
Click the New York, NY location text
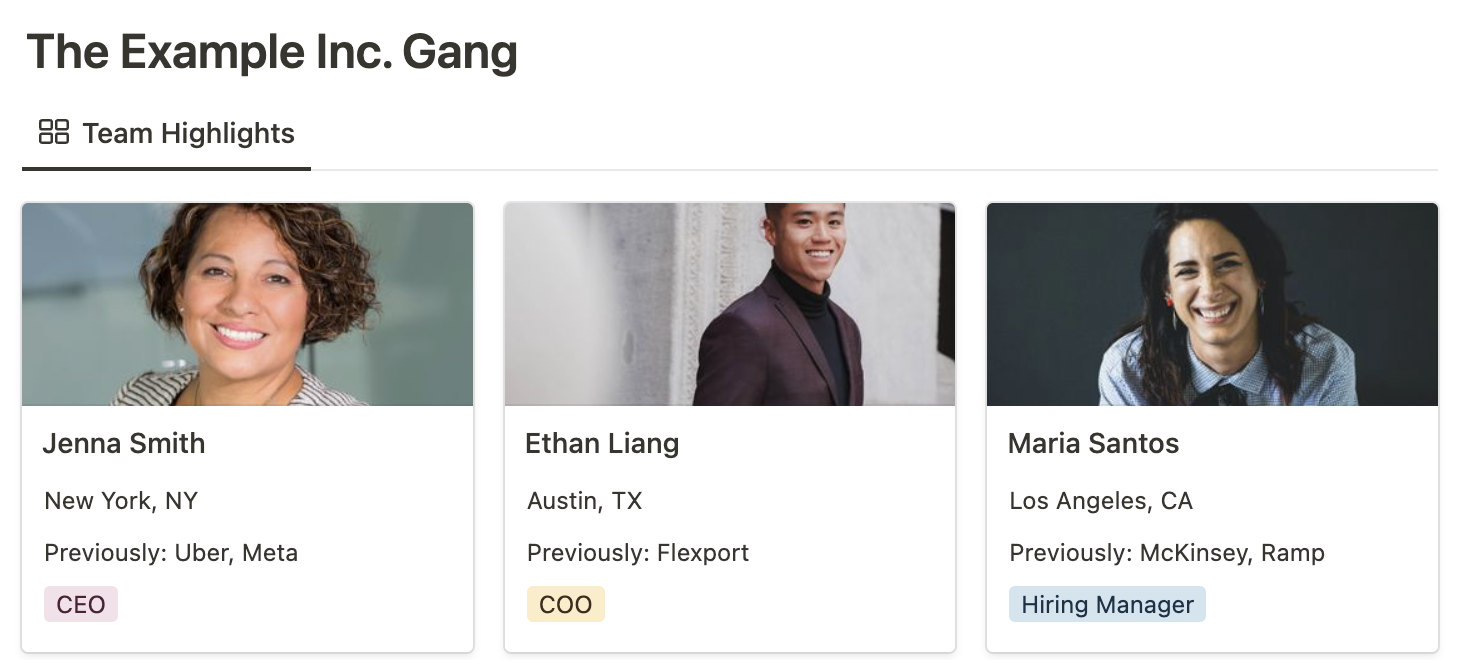(x=120, y=501)
